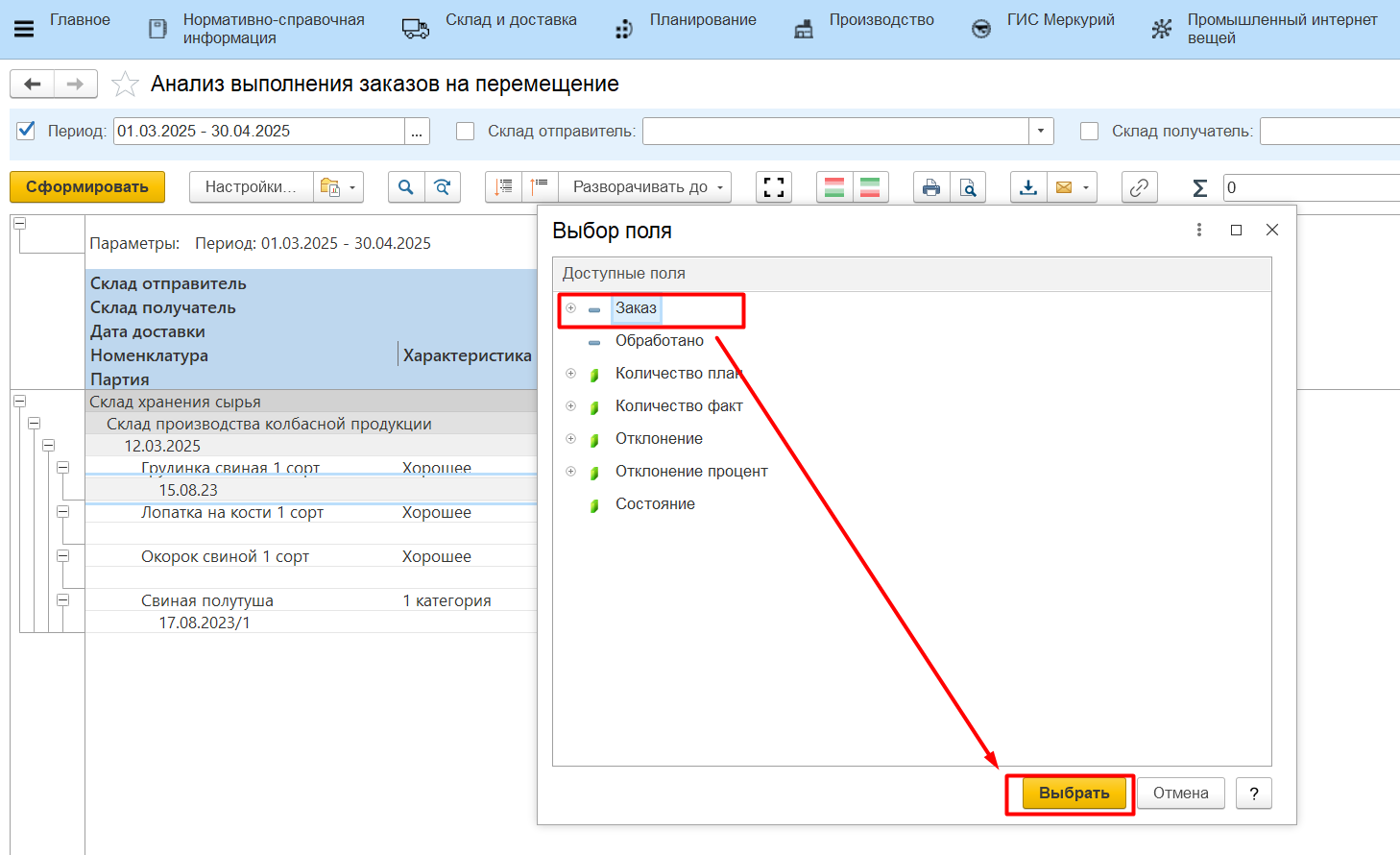Enable the Склад отправитель checkbox
This screenshot has width=1400, height=855.
coord(466,131)
